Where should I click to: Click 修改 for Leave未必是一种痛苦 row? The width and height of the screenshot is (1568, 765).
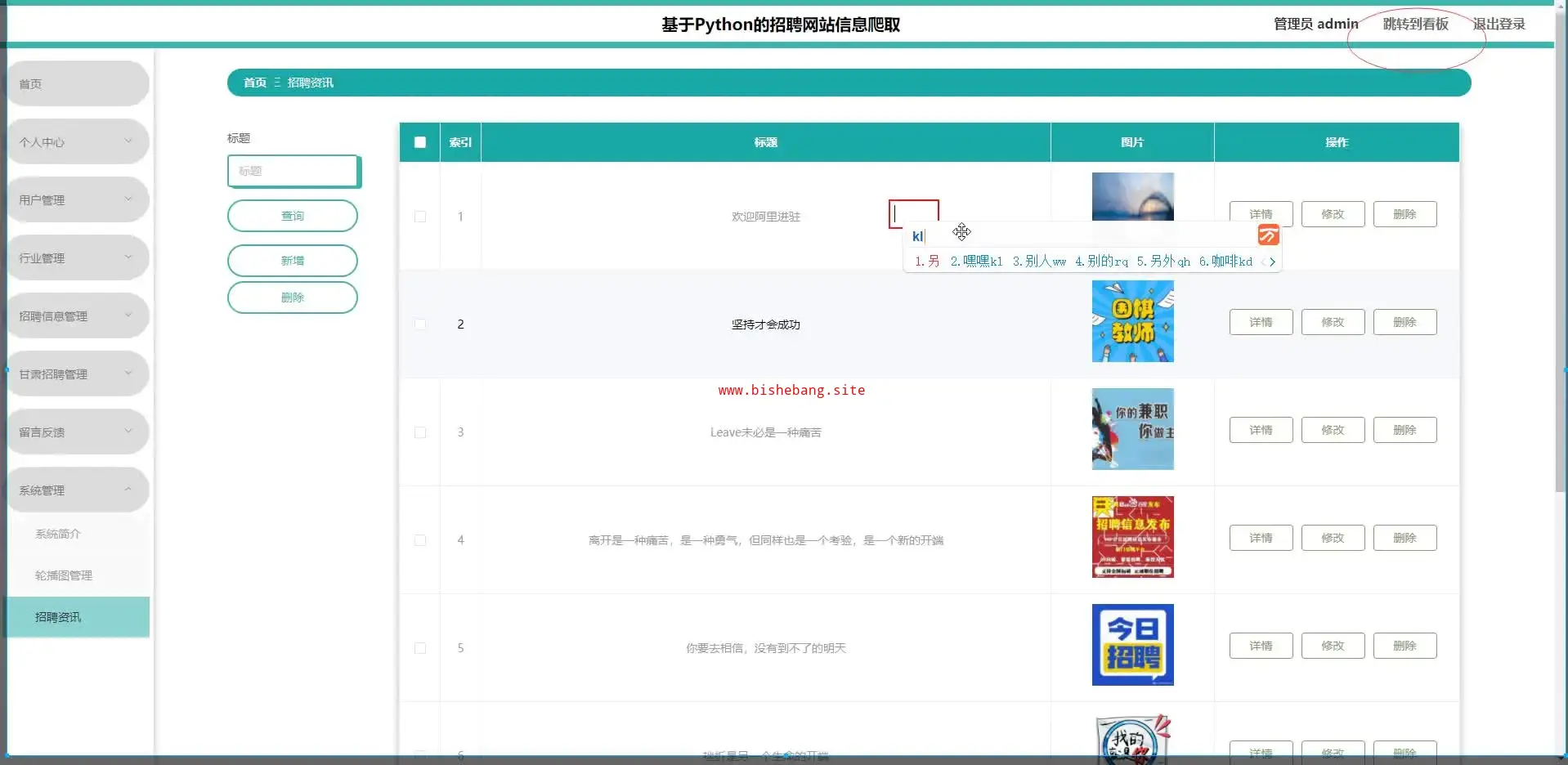coord(1333,430)
